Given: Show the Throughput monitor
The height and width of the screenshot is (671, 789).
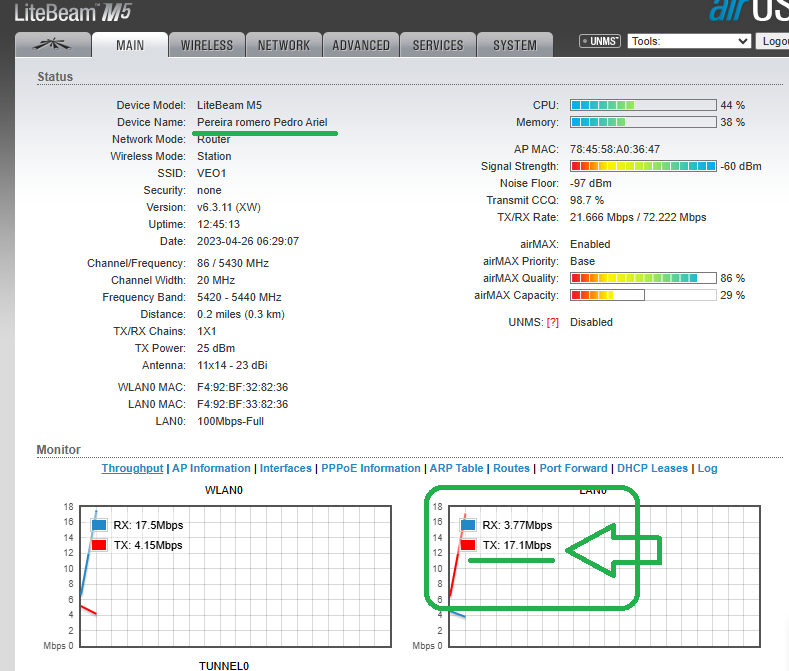Looking at the screenshot, I should point(132,468).
